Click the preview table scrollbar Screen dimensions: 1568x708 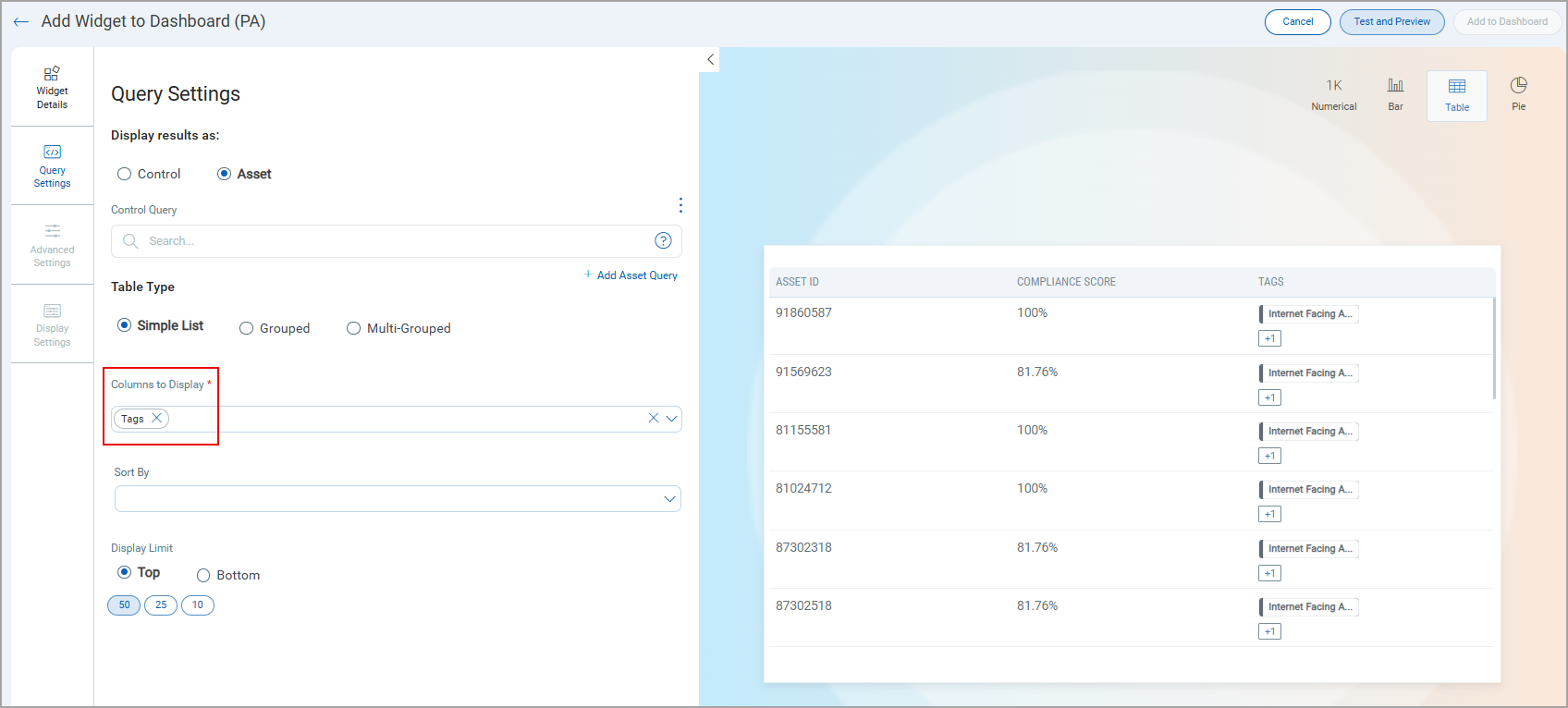(1494, 348)
